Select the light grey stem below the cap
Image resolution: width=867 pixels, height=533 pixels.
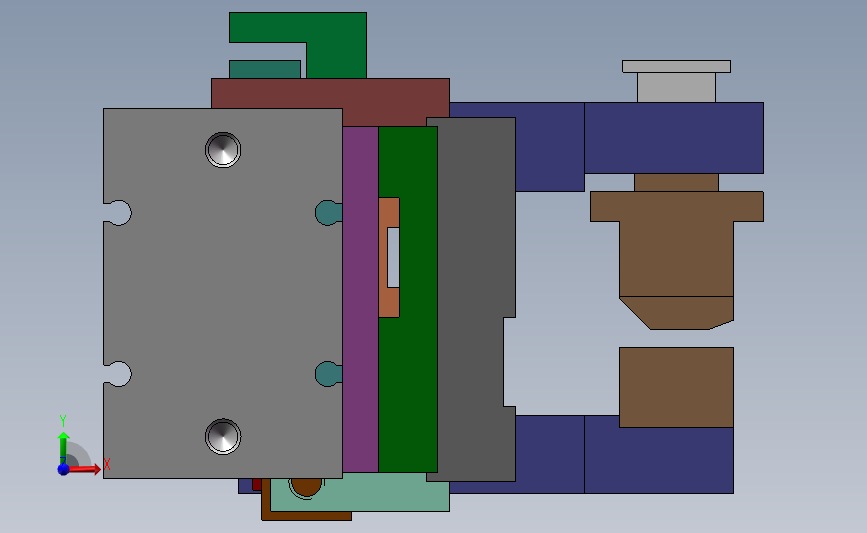pos(676,87)
